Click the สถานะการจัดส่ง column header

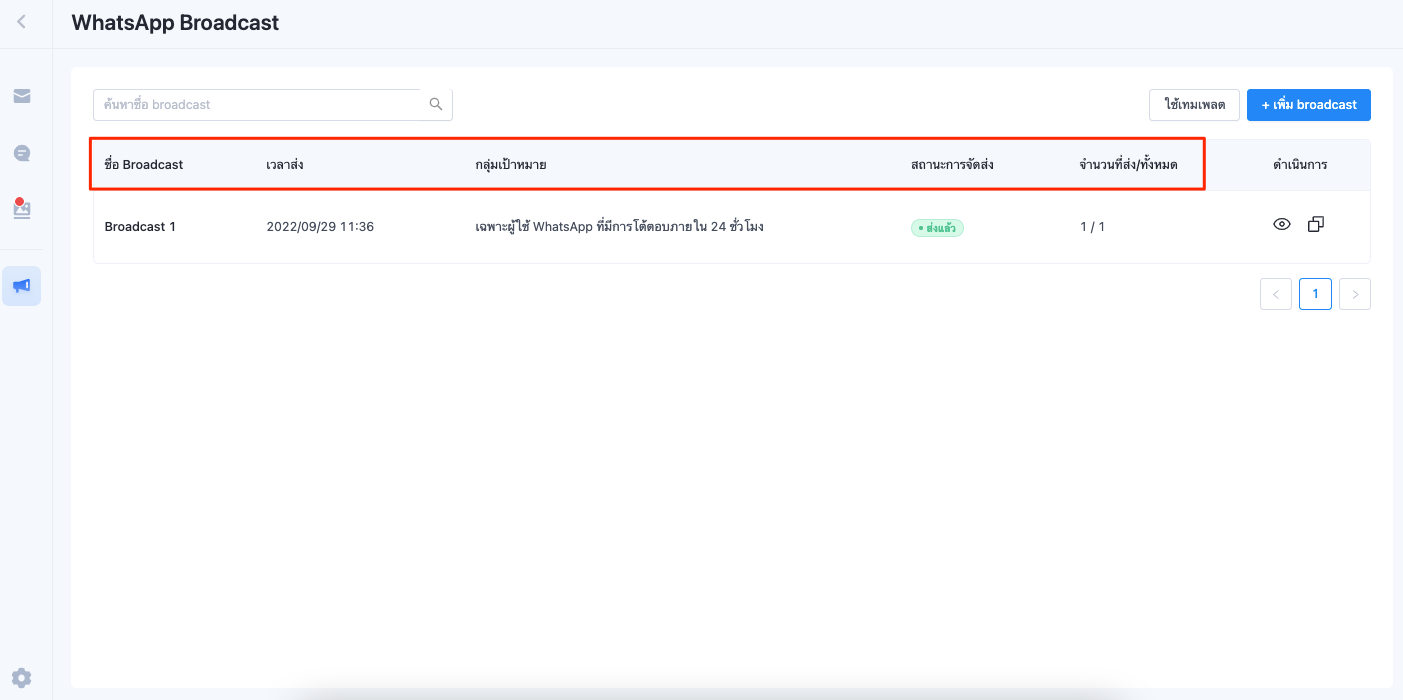coord(952,164)
